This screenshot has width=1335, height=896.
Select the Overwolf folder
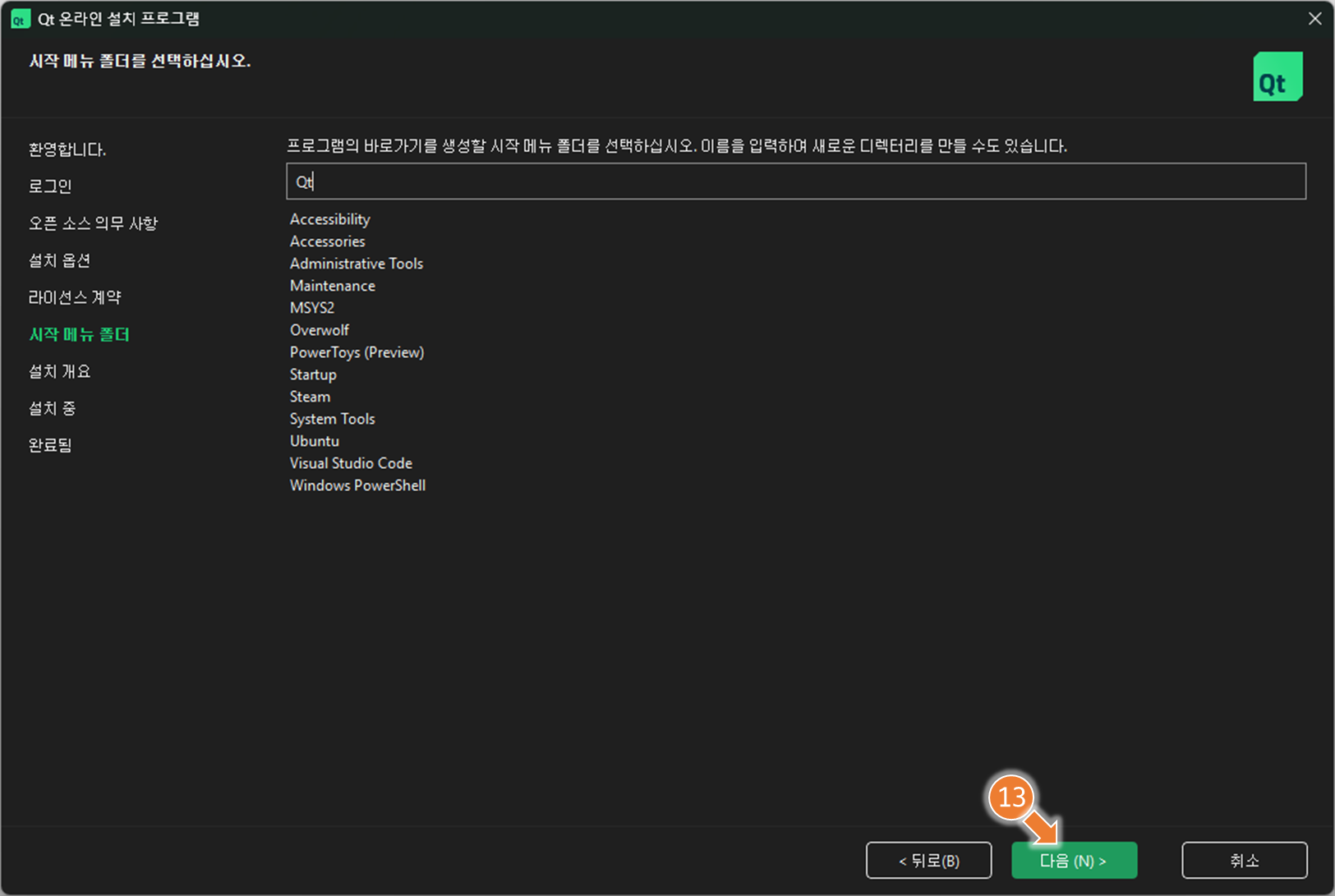coord(320,330)
